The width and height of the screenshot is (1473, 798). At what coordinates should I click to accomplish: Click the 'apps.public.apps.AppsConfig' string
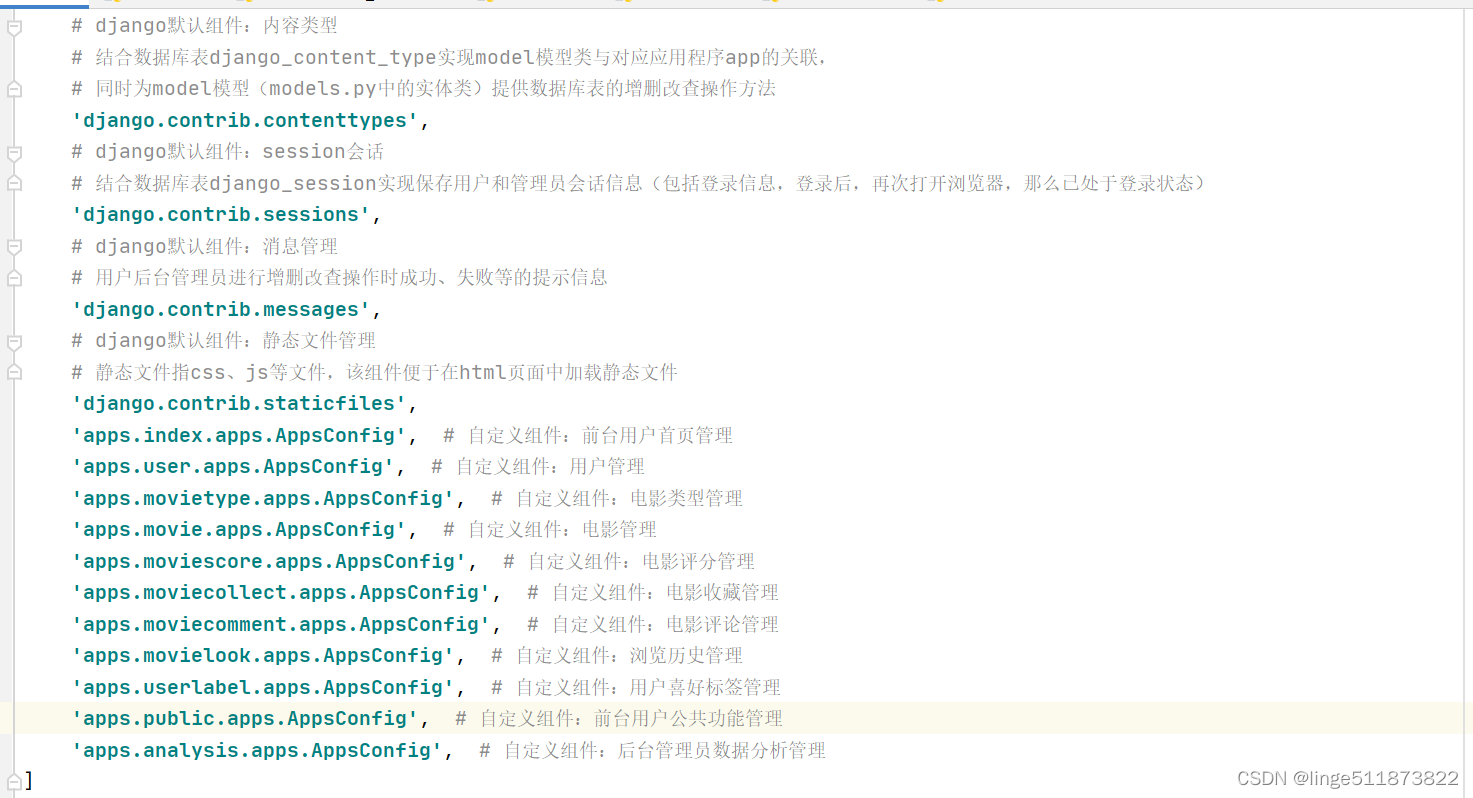(x=245, y=719)
